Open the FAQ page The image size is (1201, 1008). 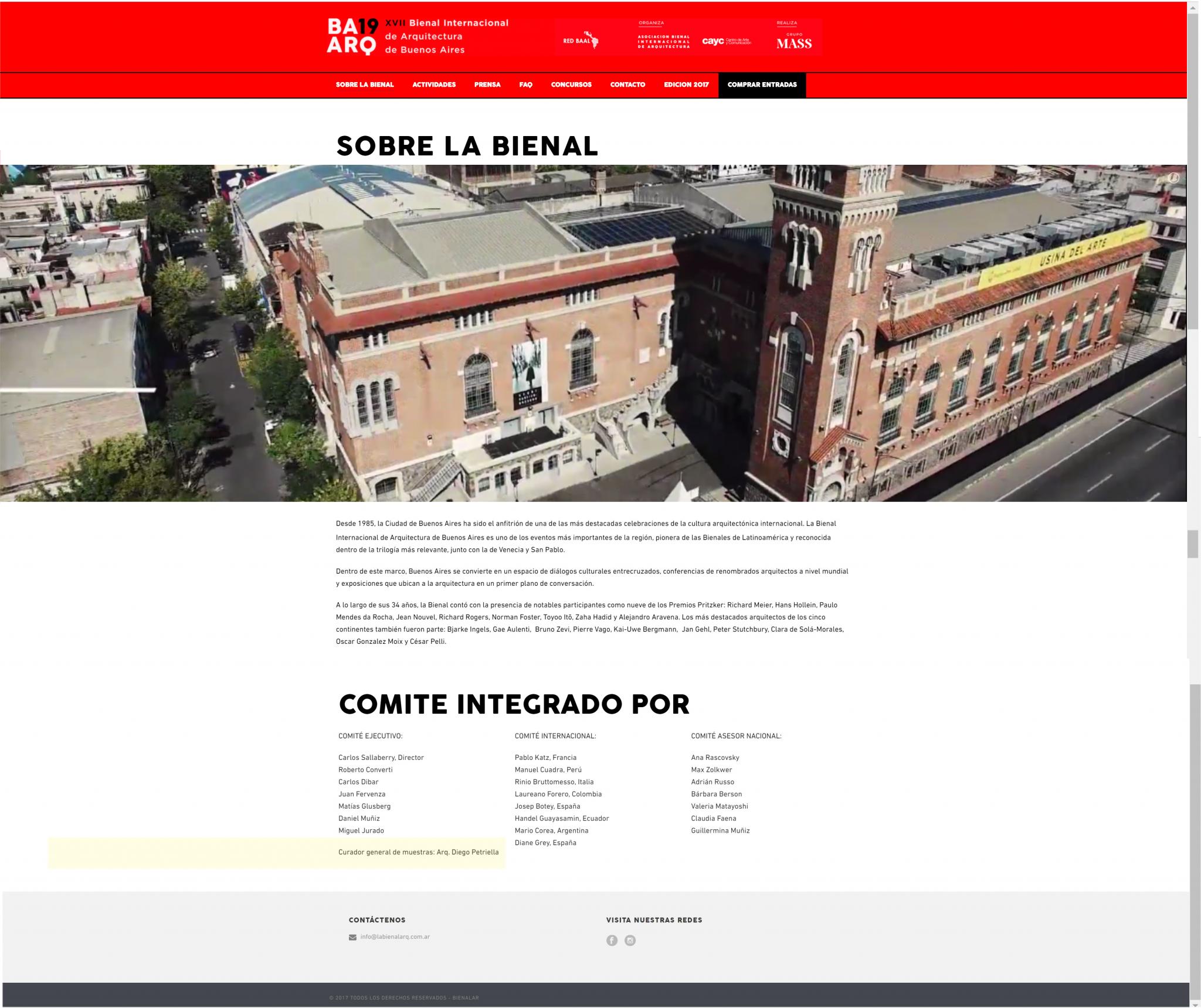coord(526,85)
